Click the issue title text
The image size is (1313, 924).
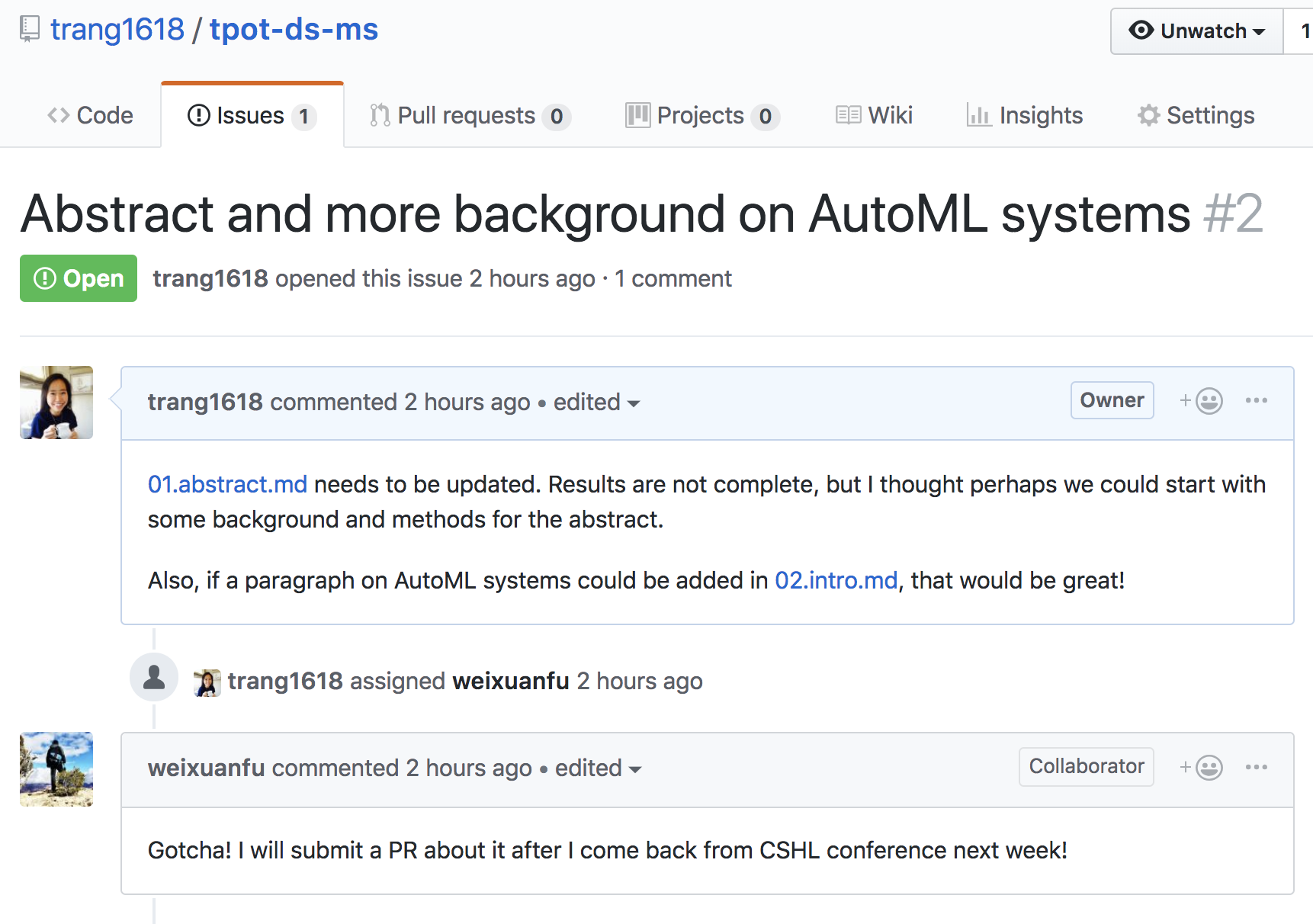(x=605, y=214)
